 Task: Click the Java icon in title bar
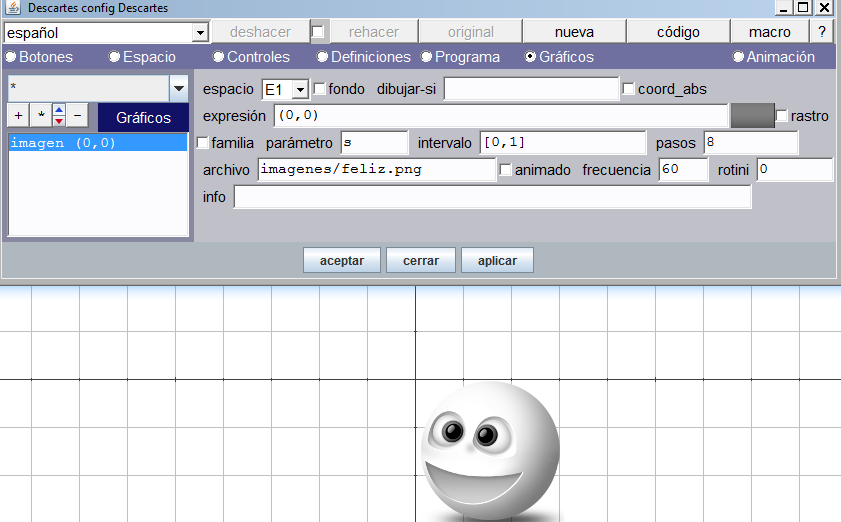(13, 8)
